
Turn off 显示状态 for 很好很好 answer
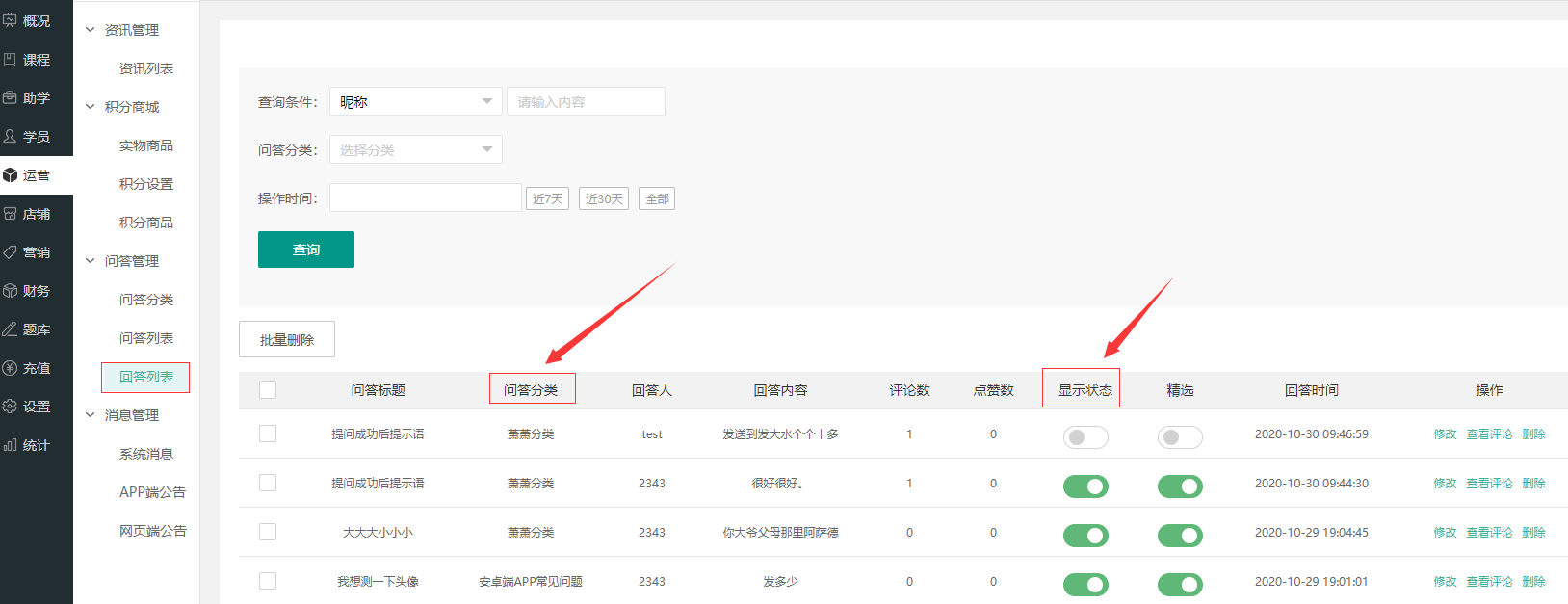click(x=1085, y=486)
